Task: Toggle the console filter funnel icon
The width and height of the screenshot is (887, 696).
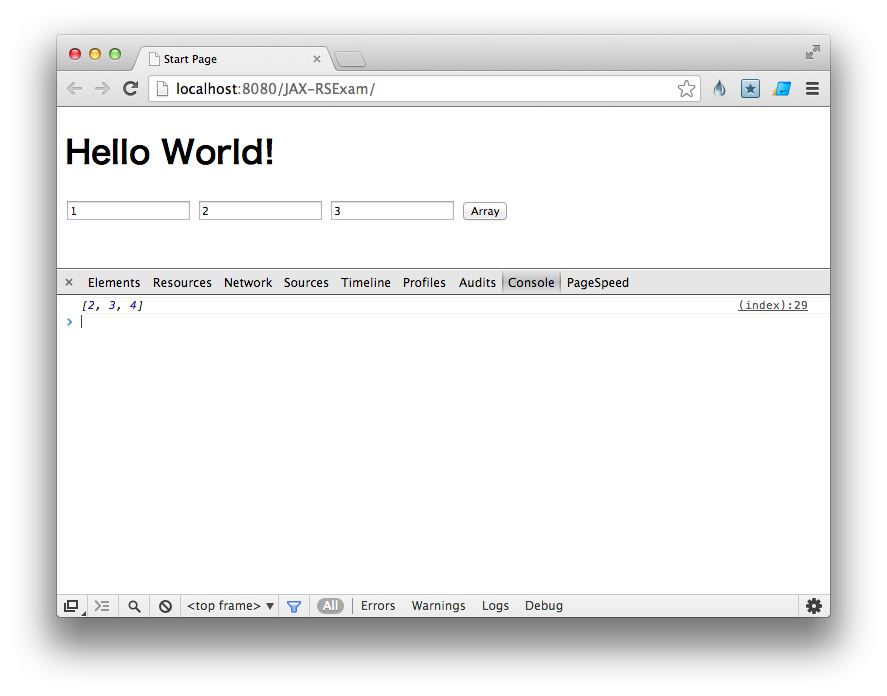Action: (294, 606)
